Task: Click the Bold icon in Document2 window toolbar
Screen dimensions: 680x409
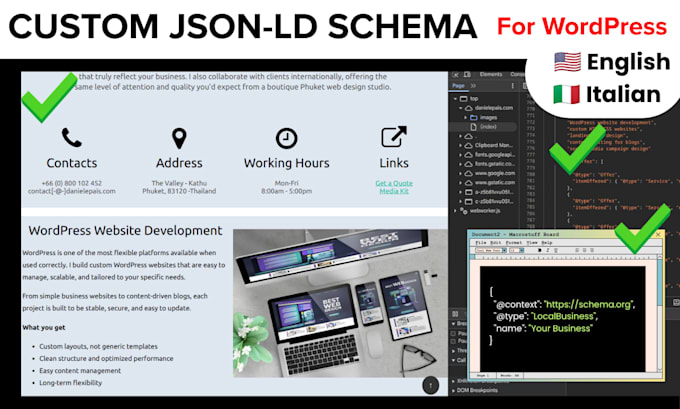Action: point(540,250)
